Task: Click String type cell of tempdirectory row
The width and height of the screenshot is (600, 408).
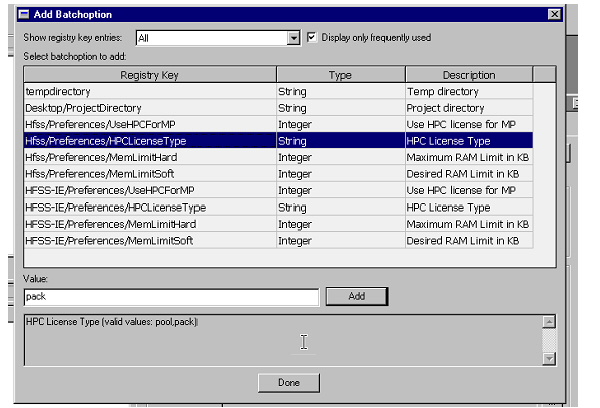Action: pyautogui.click(x=341, y=91)
